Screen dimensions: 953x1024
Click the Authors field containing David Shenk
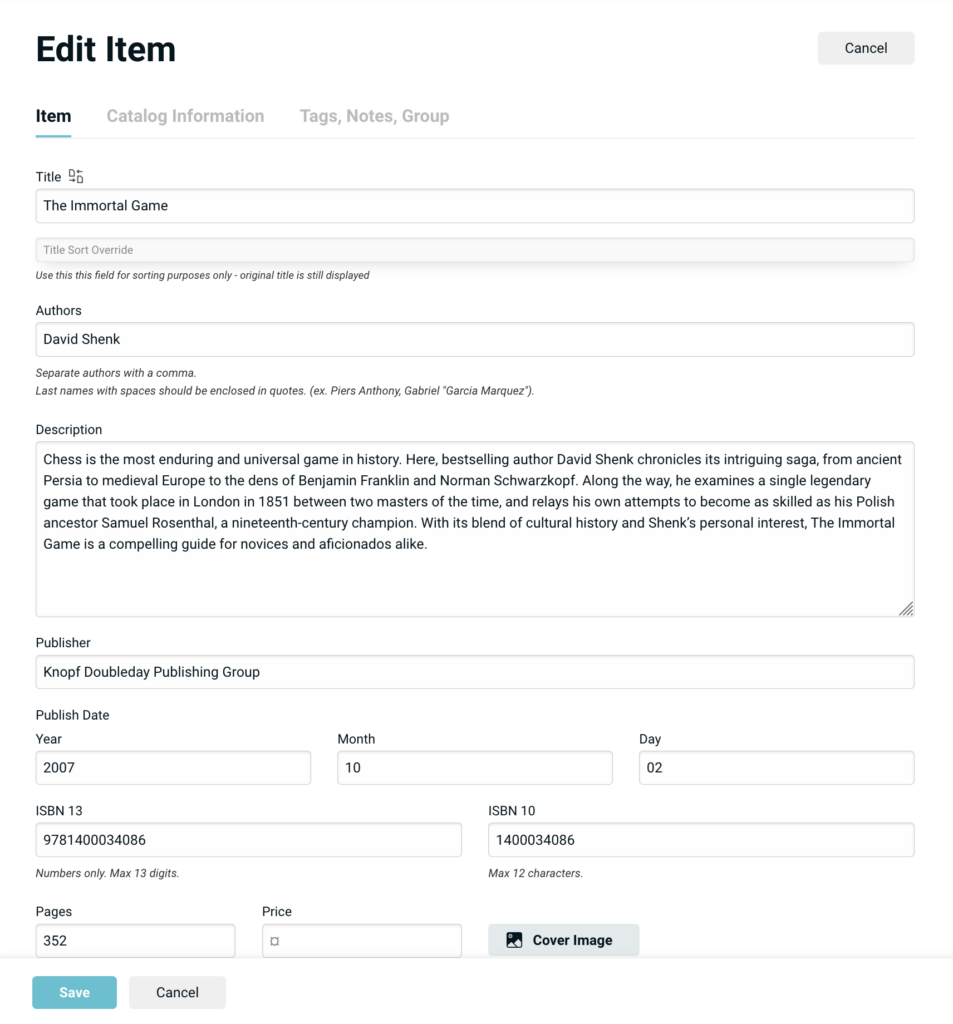(474, 339)
